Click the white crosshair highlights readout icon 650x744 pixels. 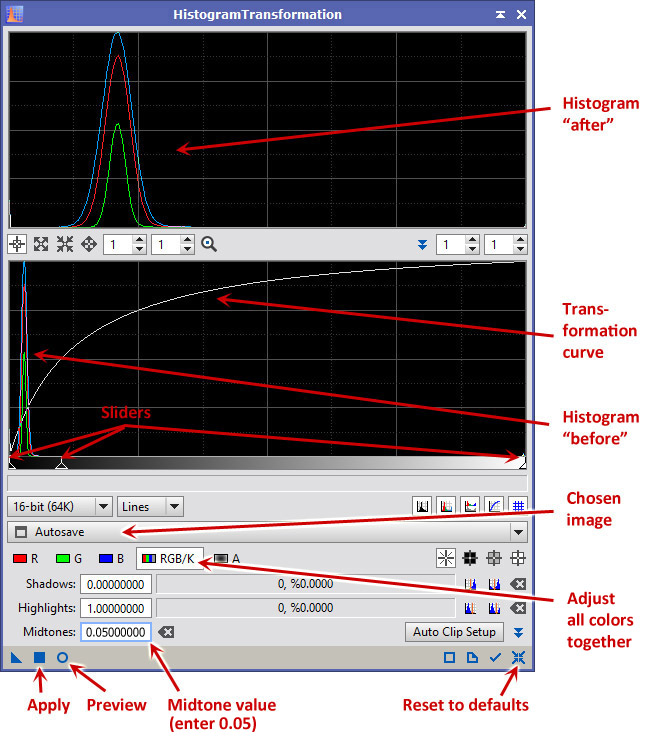coord(518,558)
